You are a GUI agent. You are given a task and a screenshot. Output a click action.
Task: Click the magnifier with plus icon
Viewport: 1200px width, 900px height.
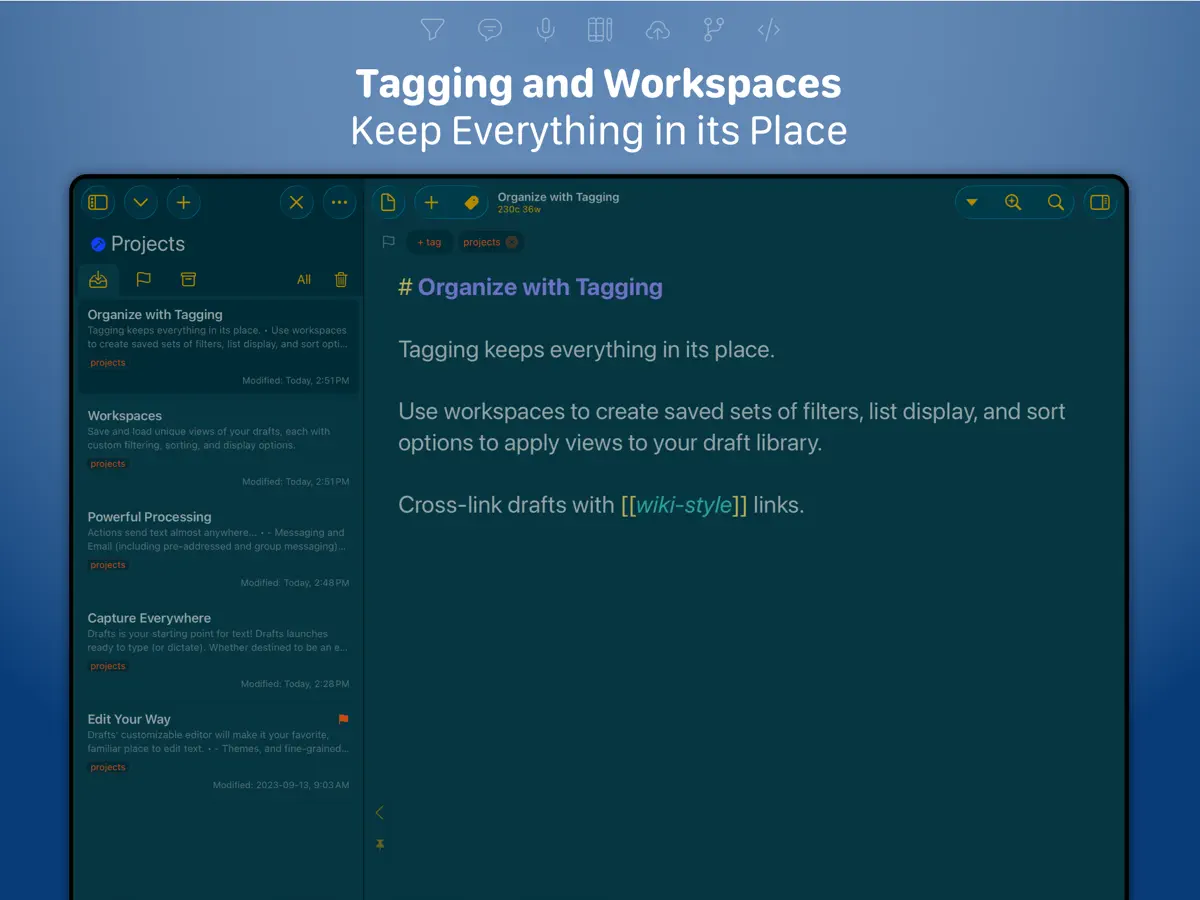click(1013, 203)
